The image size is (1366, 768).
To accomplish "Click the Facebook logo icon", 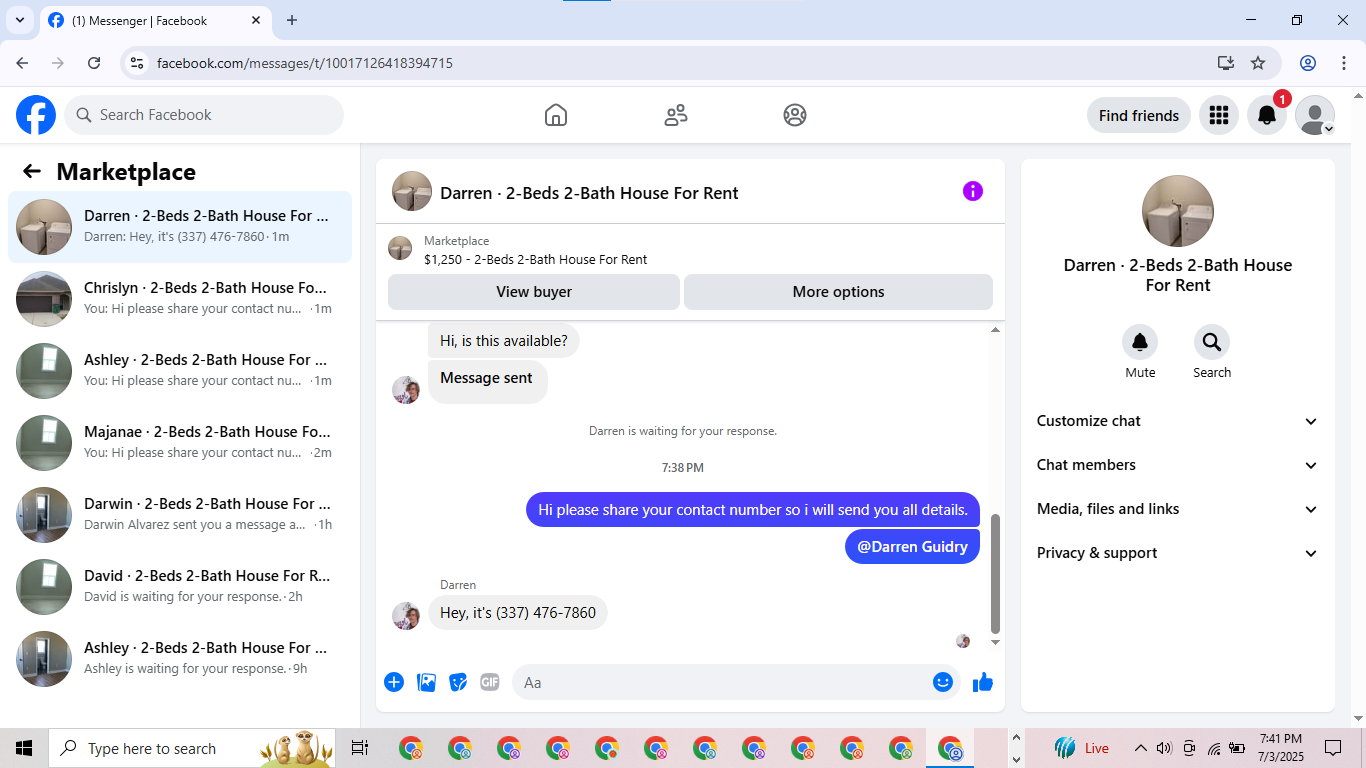I will [36, 115].
